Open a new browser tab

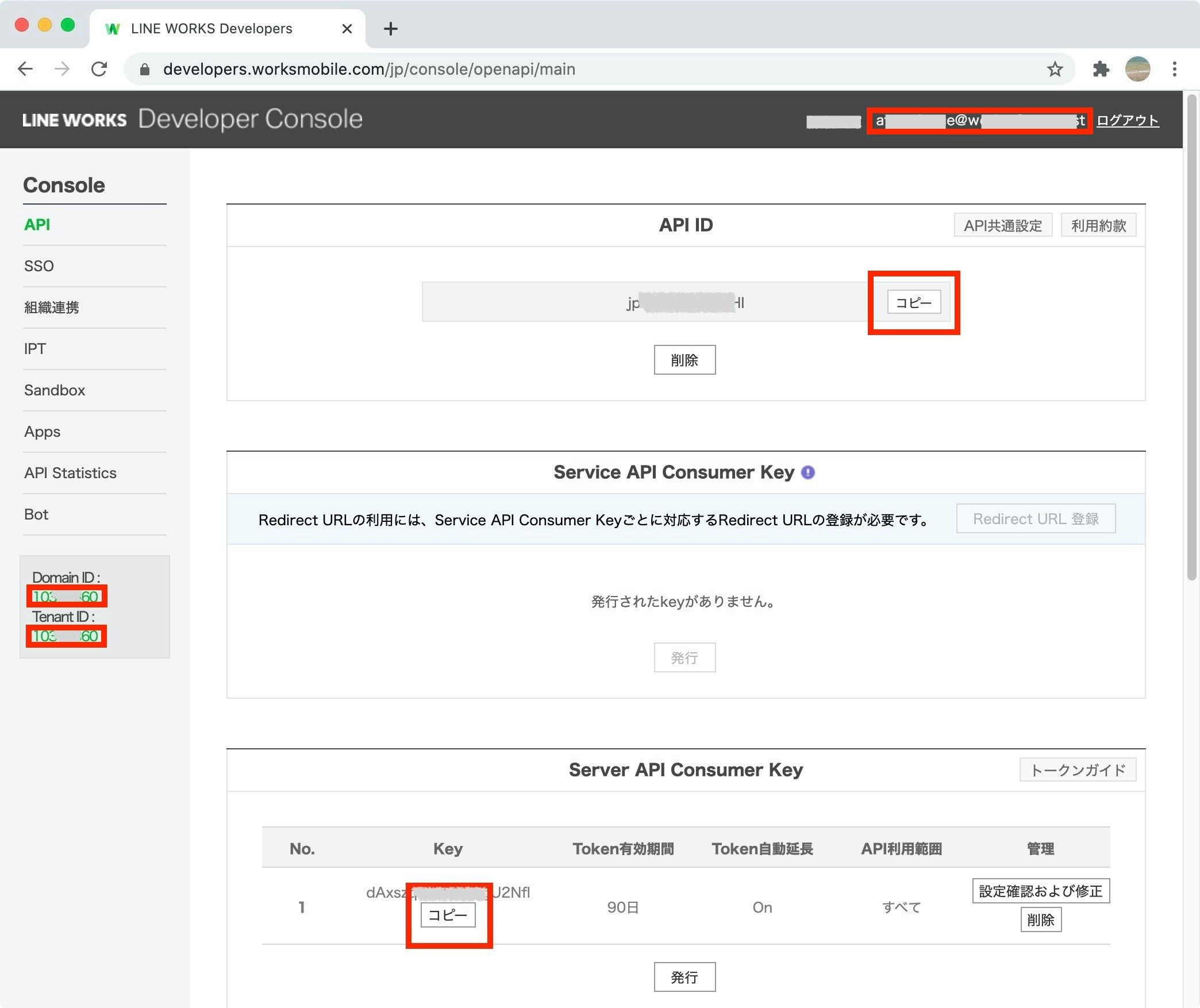tap(391, 29)
